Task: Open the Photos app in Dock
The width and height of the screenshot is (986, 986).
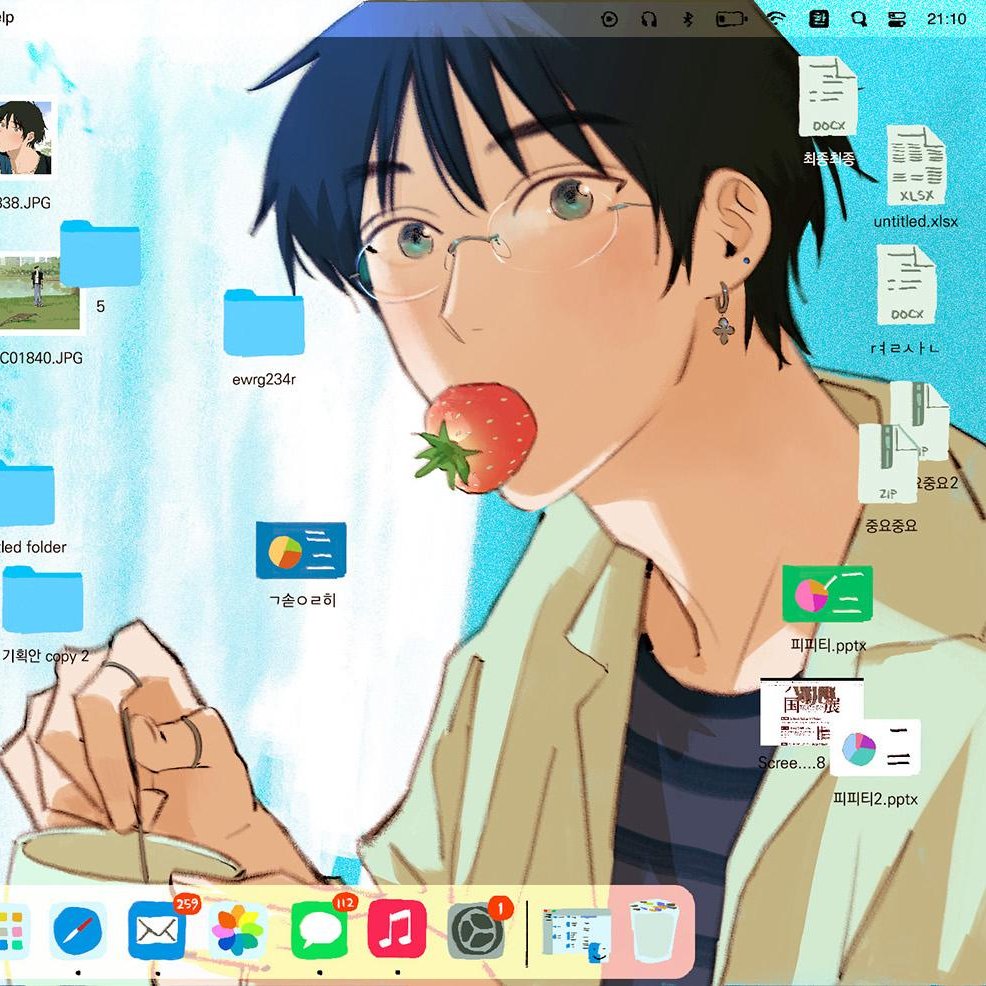Action: 237,931
